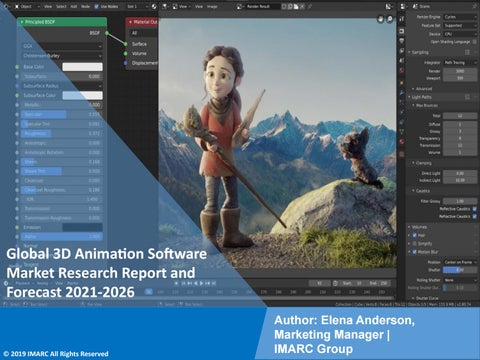Toggle Open Shading Language checkbox

point(475,42)
